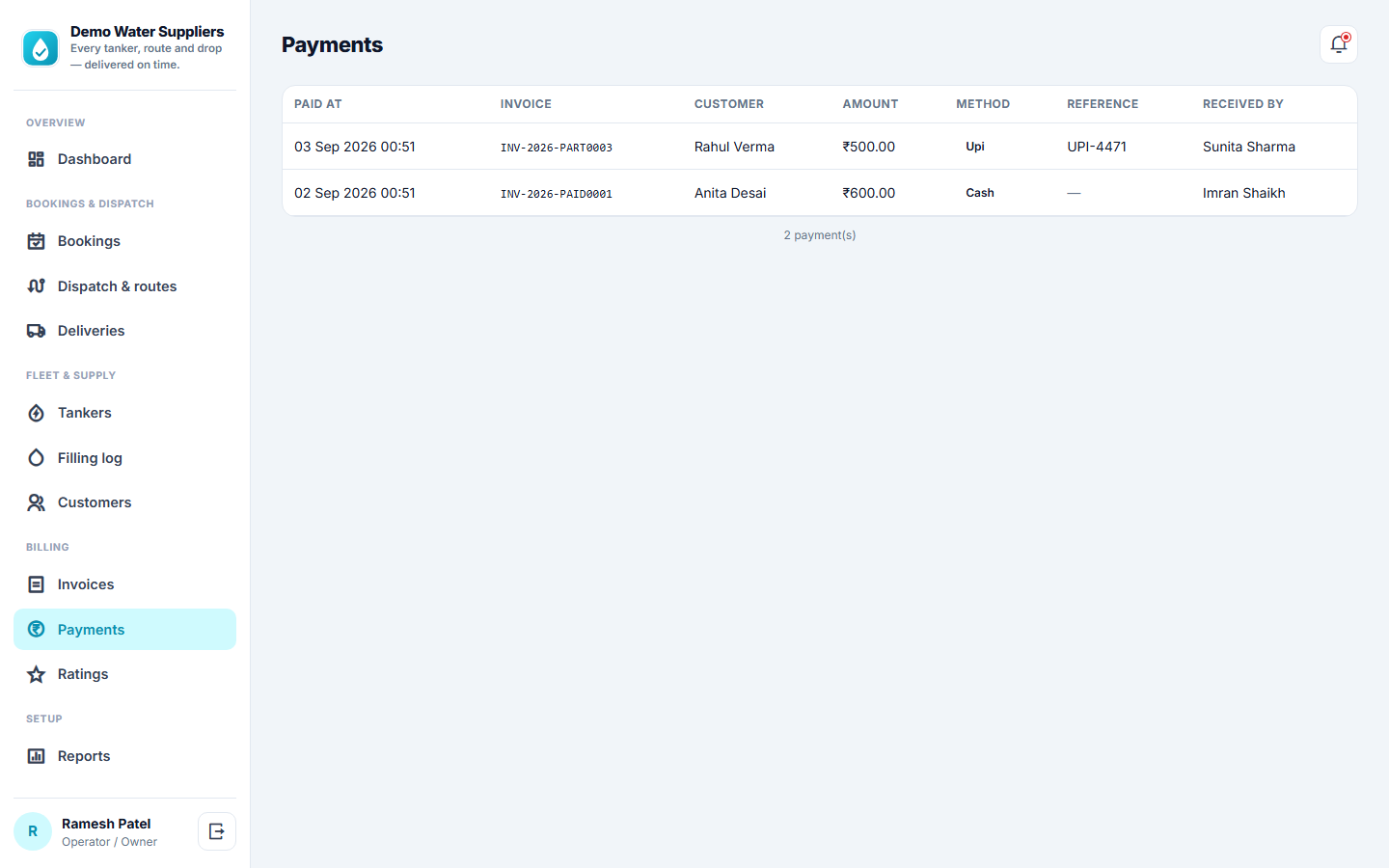Click the 03 Sep 2026 00:51 payment date
Viewport: 1389px width, 868px height.
coord(355,147)
